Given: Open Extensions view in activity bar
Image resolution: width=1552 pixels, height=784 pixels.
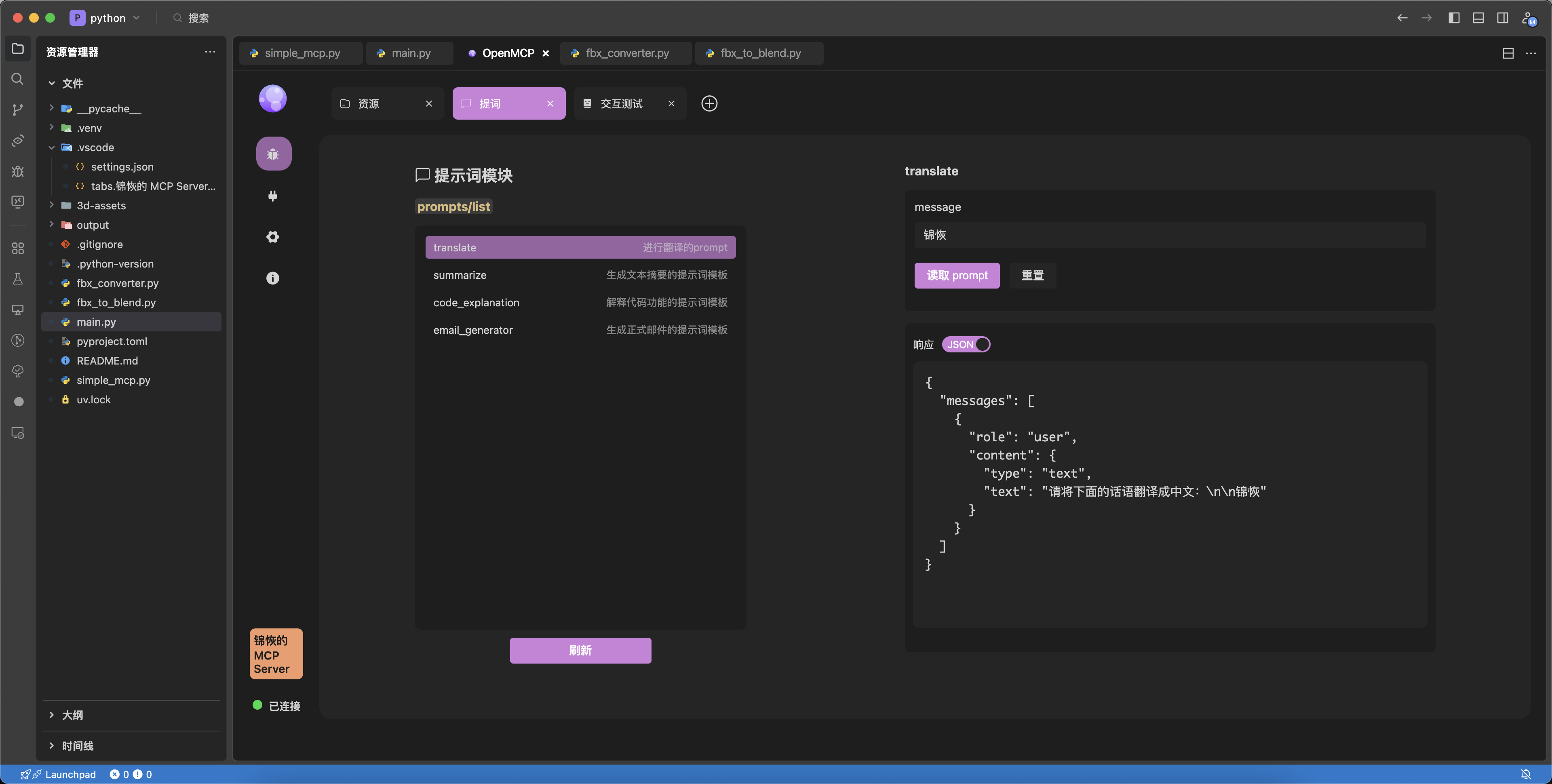Looking at the screenshot, I should tap(17, 248).
